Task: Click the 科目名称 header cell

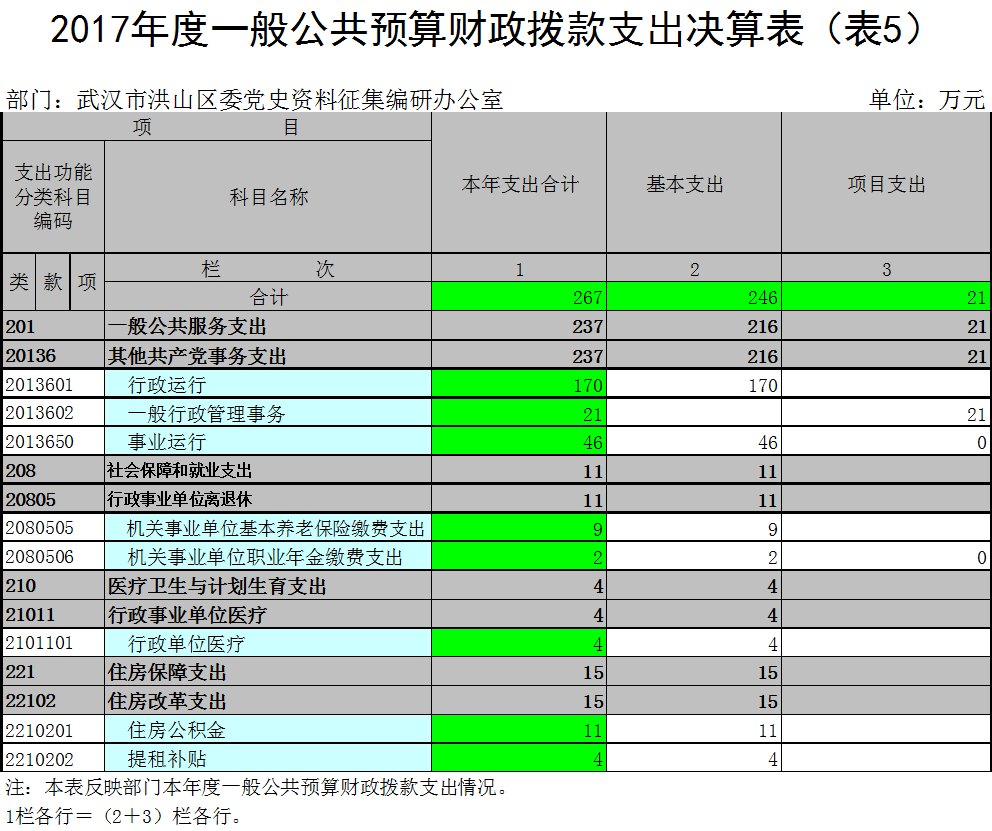Action: point(268,197)
